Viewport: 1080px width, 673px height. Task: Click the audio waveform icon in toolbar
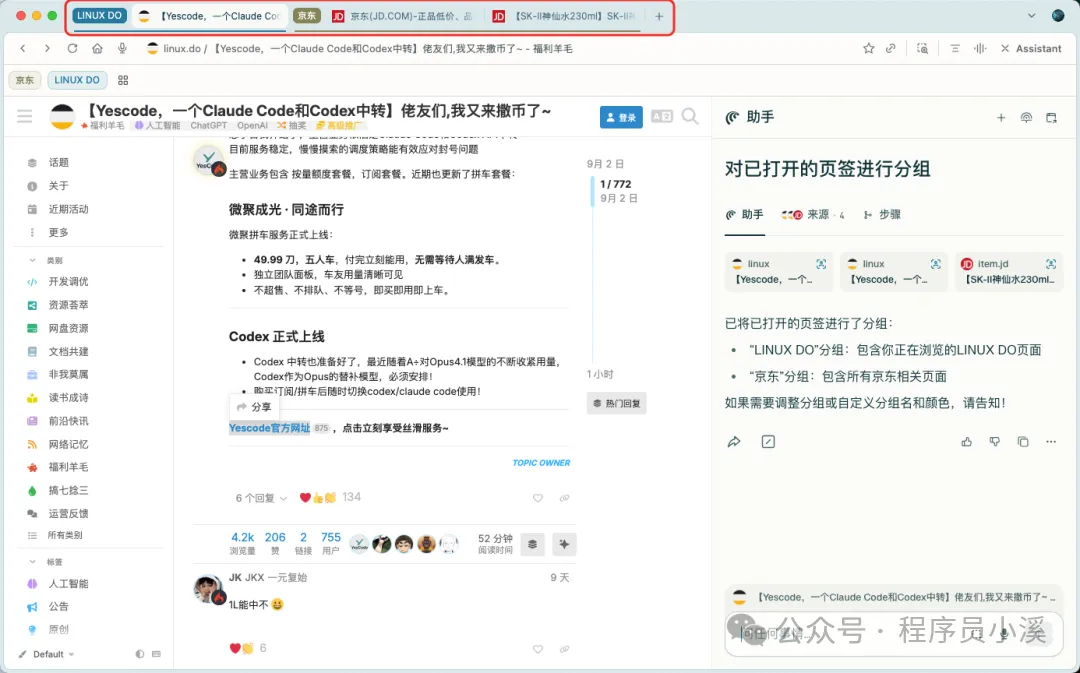click(x=979, y=48)
